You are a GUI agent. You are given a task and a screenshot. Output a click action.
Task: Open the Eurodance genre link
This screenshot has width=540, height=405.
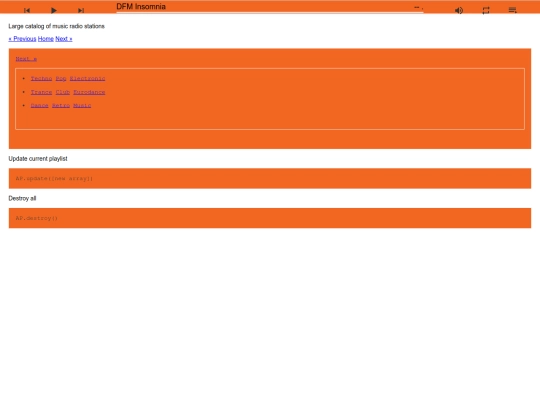point(89,92)
